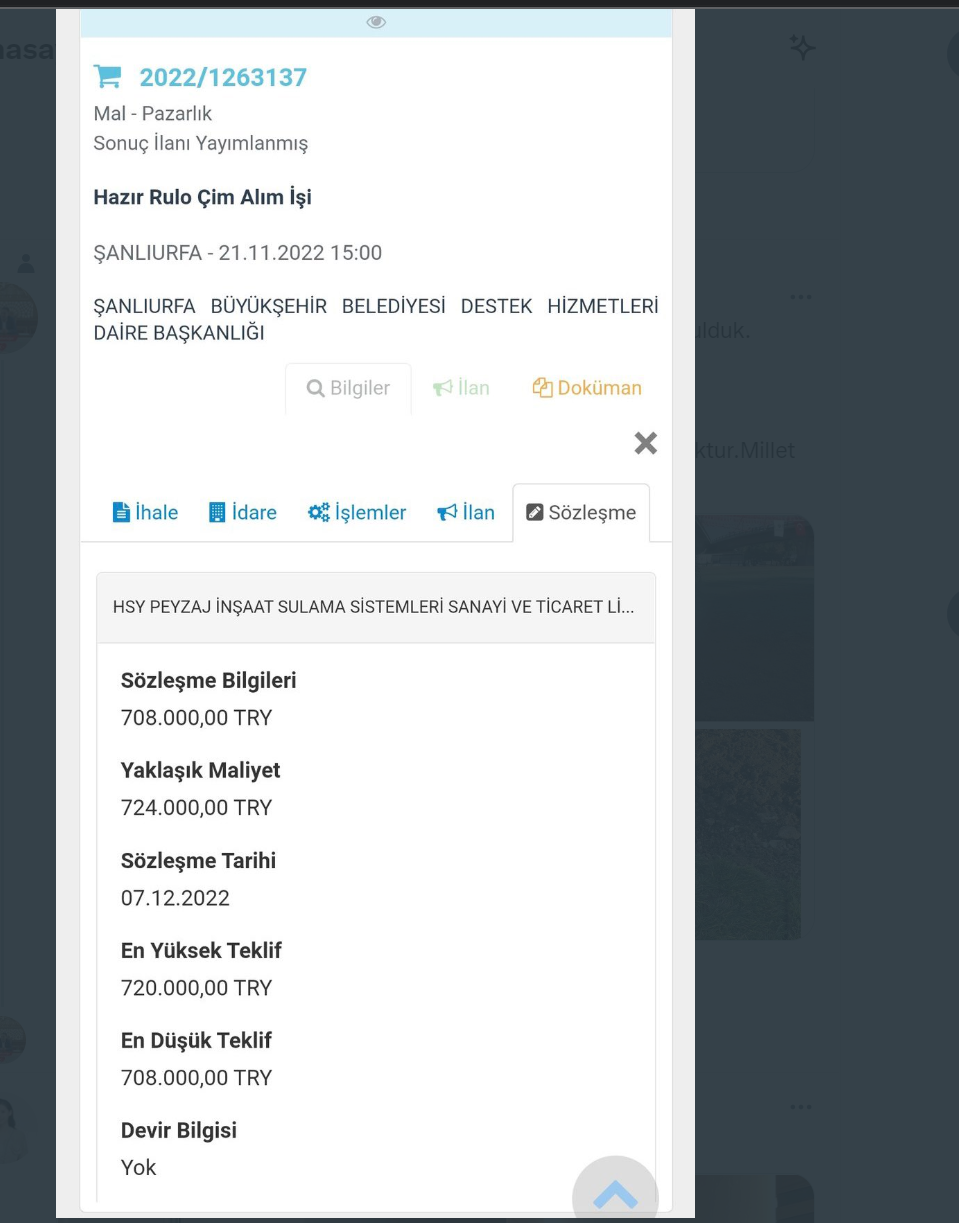Click the small person icon above the avatar
Image resolution: width=959 pixels, height=1223 pixels.
(x=27, y=263)
